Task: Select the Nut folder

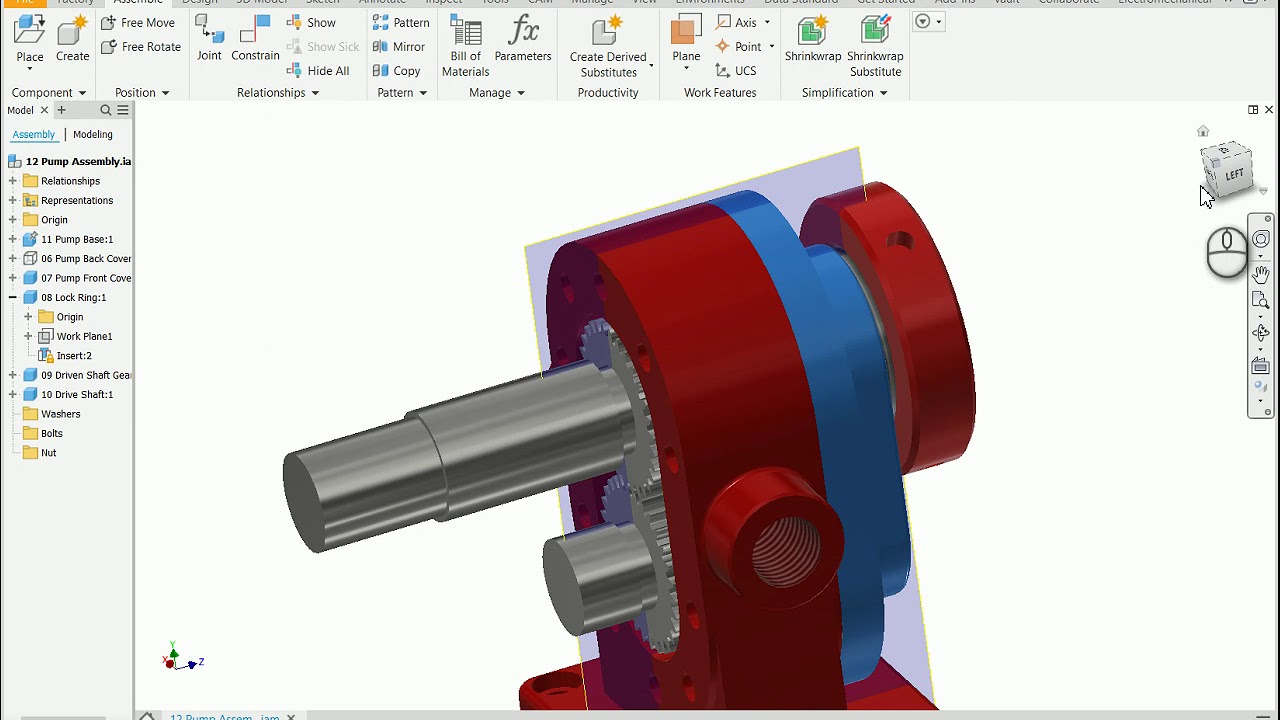Action: pos(40,452)
